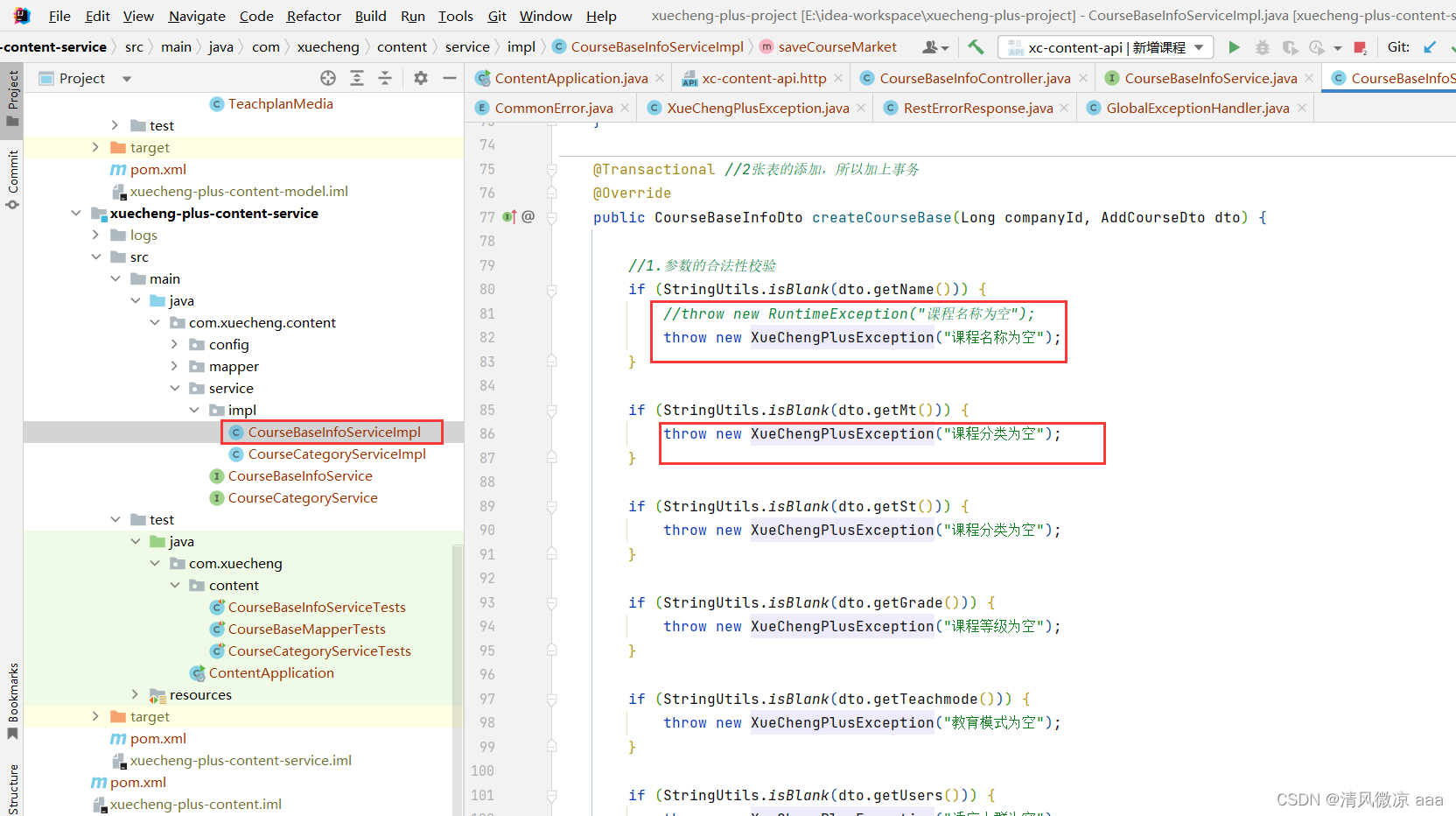Click the Debug bug icon
This screenshot has width=1456, height=816.
[x=1262, y=47]
